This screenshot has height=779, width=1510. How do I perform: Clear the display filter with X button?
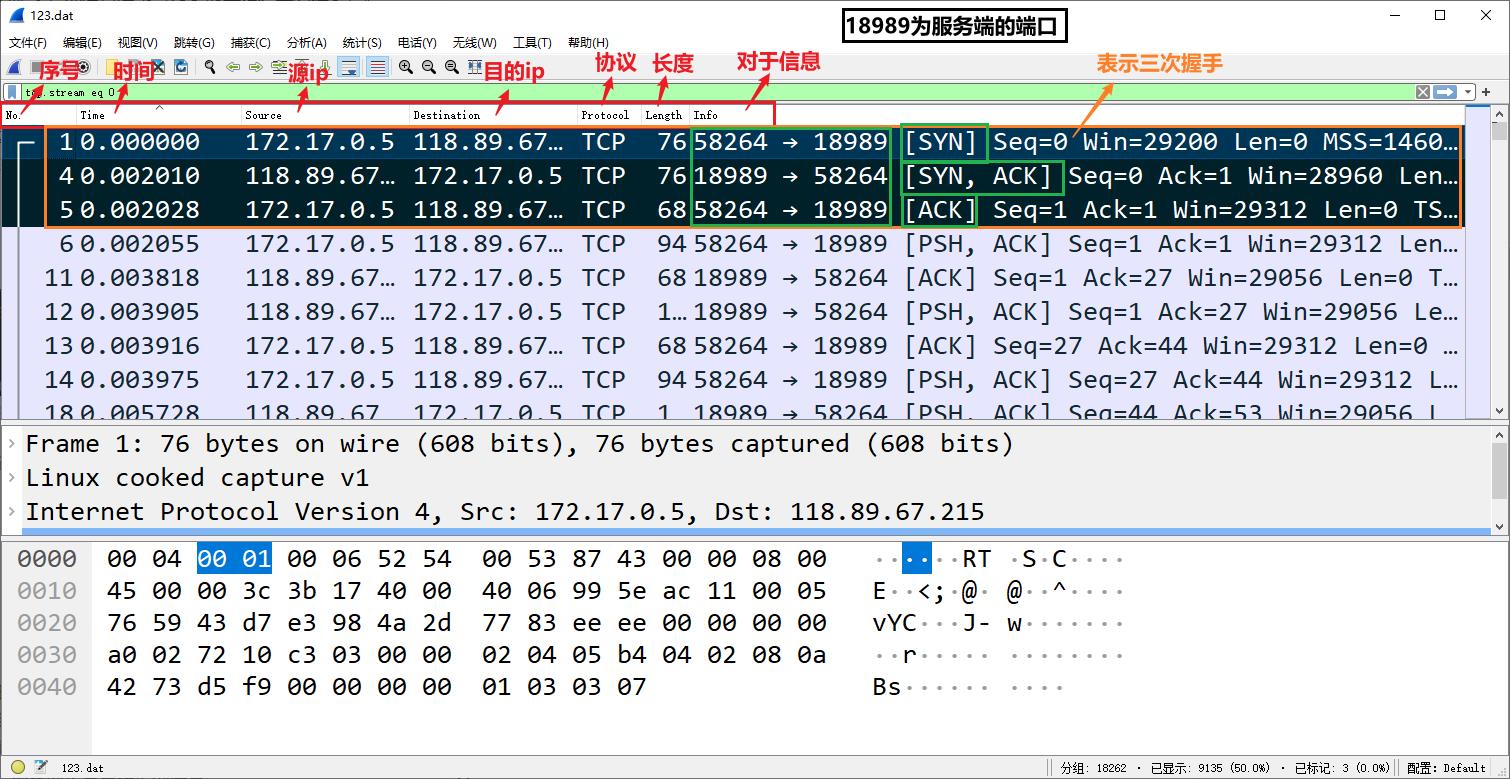click(x=1422, y=92)
